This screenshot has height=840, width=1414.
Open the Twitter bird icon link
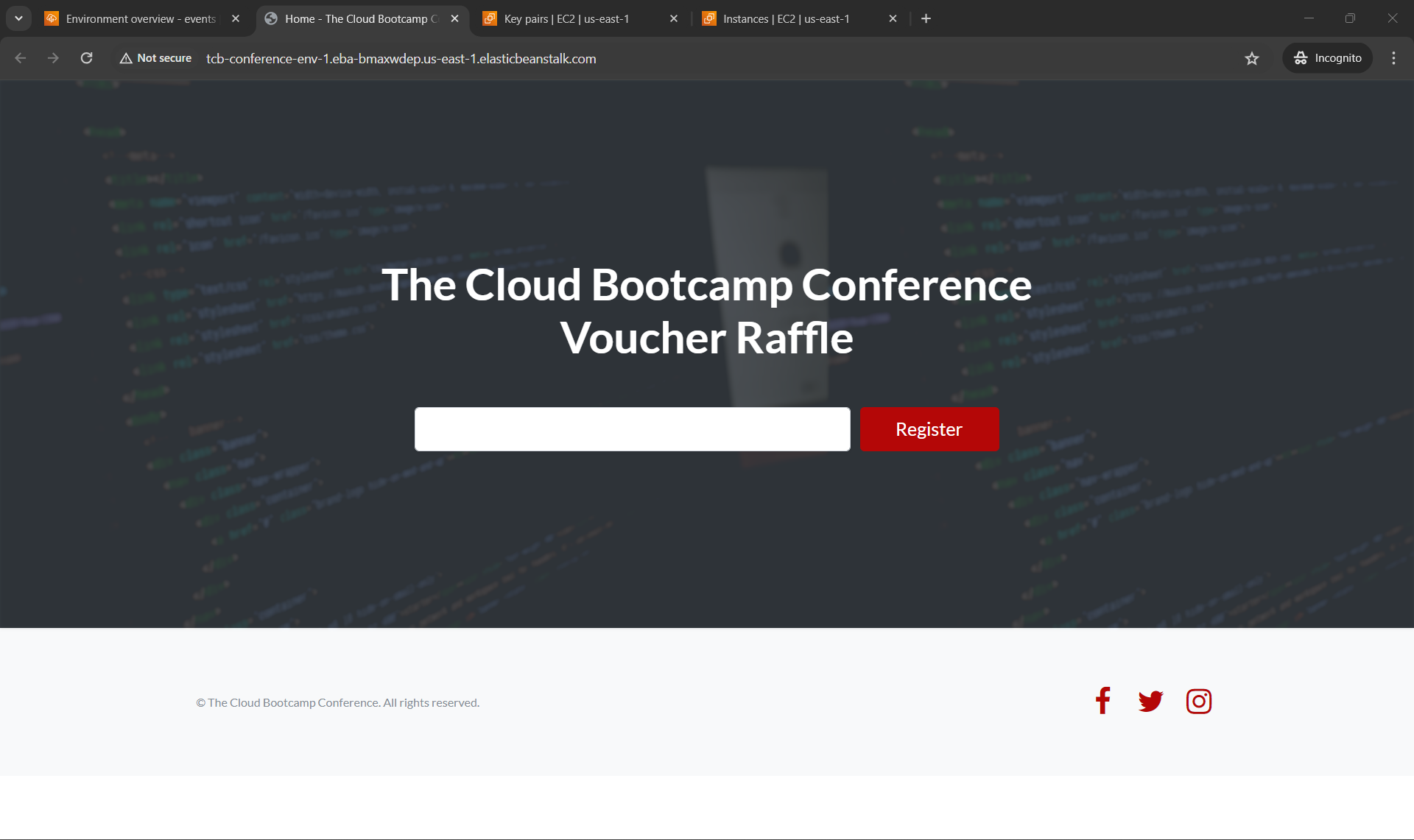(1150, 701)
